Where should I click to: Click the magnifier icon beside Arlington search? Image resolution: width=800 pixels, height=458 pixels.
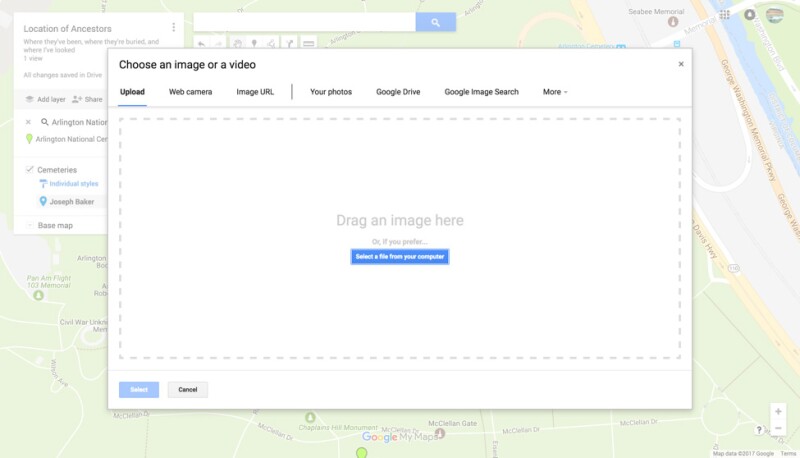pyautogui.click(x=45, y=122)
